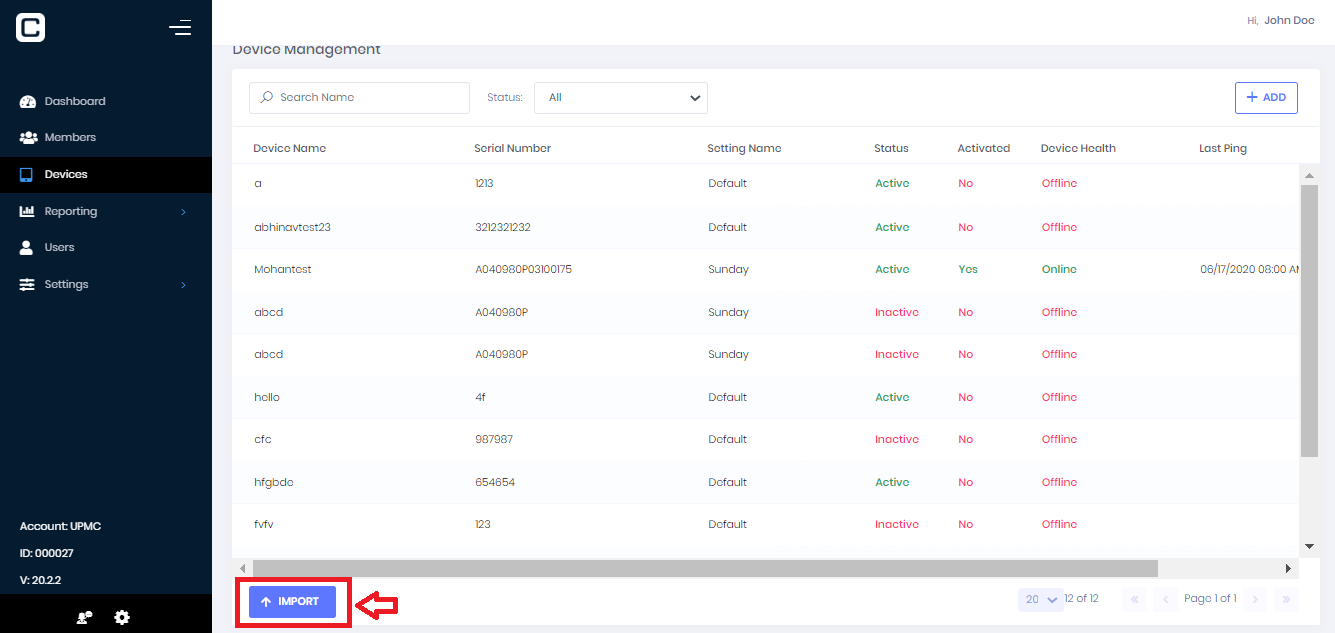Sort by the Activated column header

tap(984, 148)
